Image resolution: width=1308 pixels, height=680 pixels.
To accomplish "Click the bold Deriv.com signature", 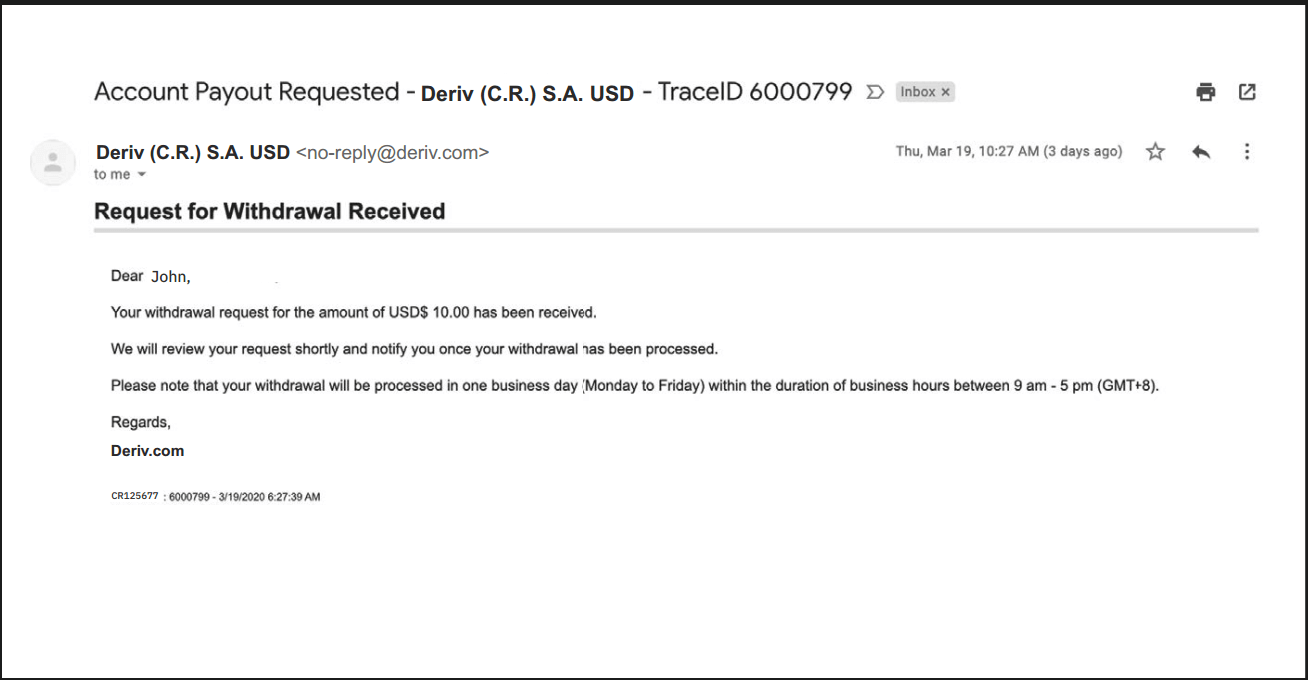I will click(x=147, y=451).
